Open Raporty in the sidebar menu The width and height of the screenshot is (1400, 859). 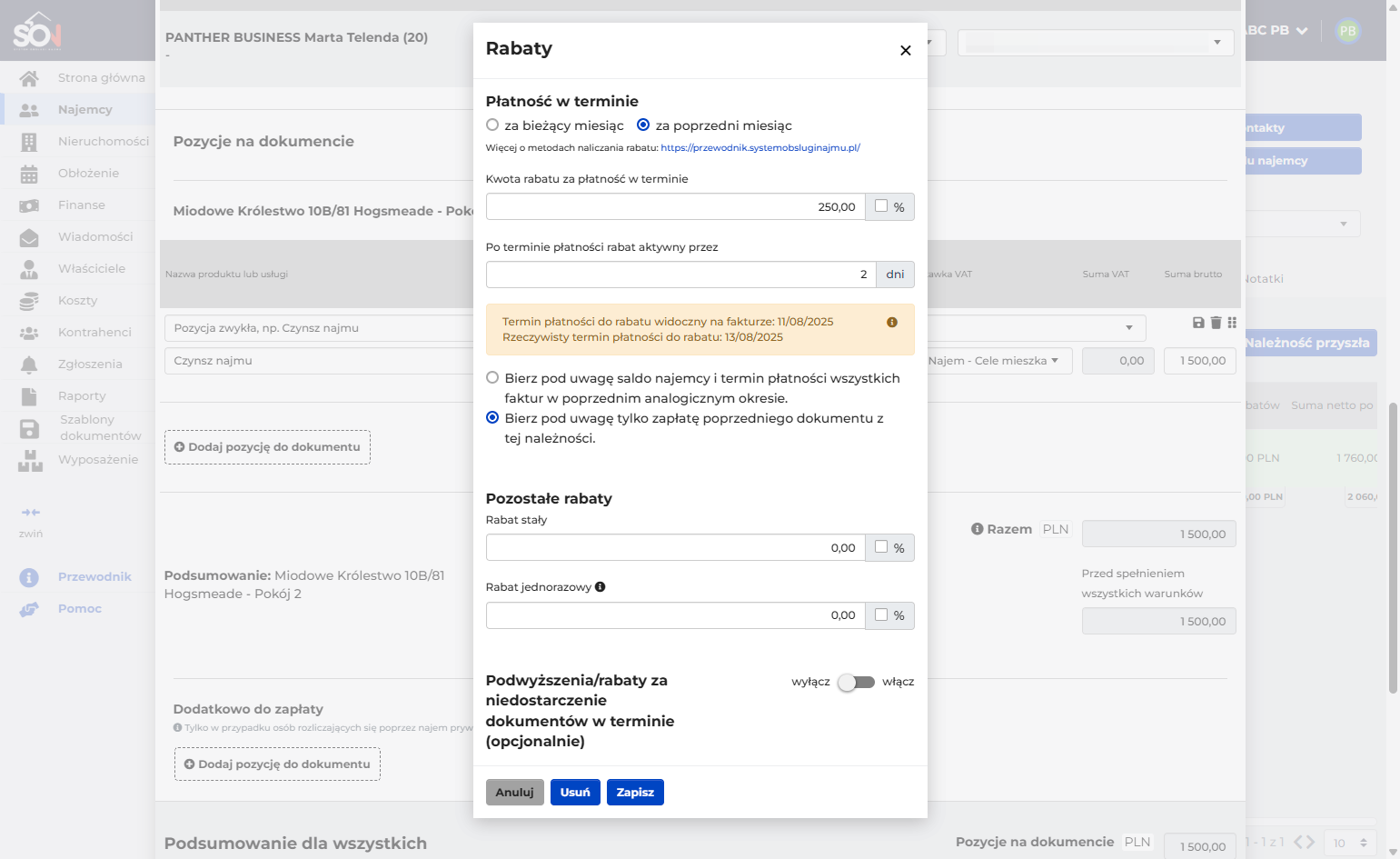pyautogui.click(x=82, y=396)
